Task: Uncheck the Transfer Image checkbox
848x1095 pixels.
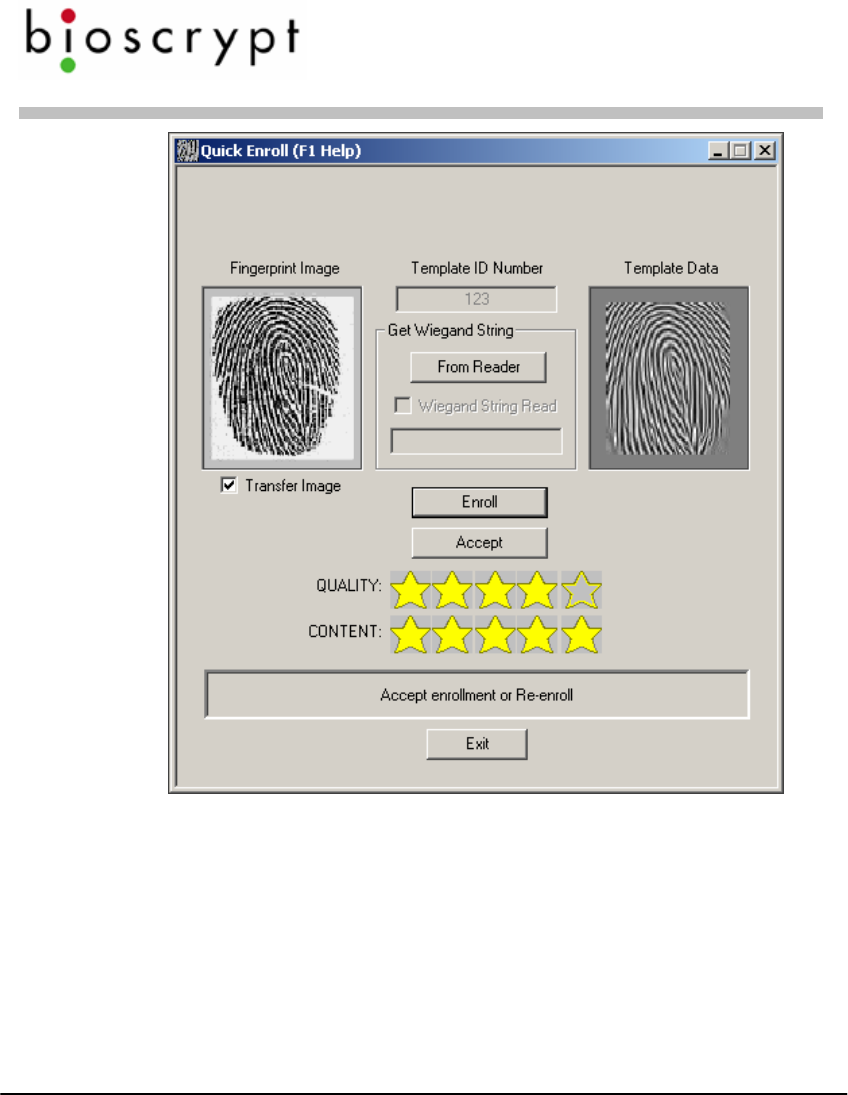Action: tap(229, 485)
